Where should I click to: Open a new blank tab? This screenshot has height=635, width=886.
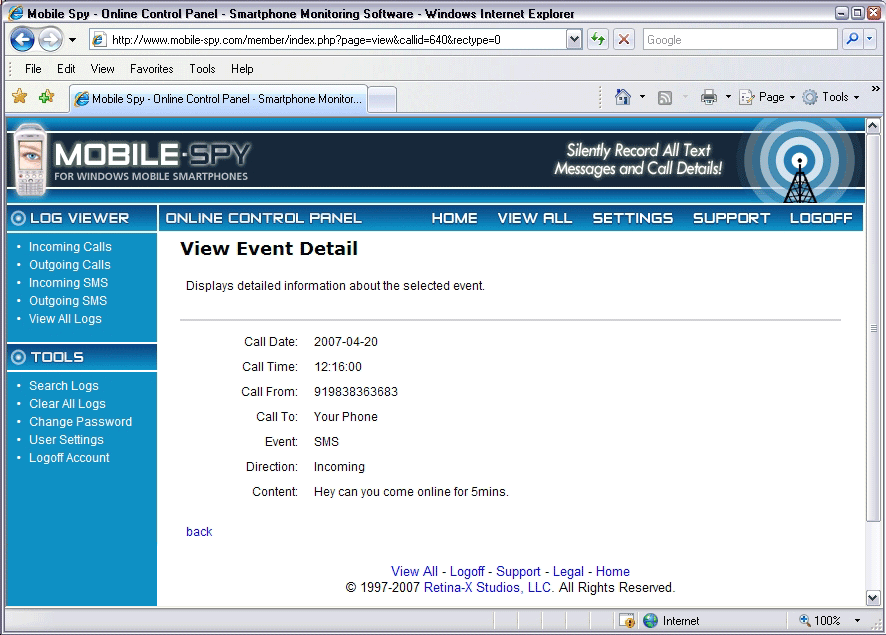383,100
